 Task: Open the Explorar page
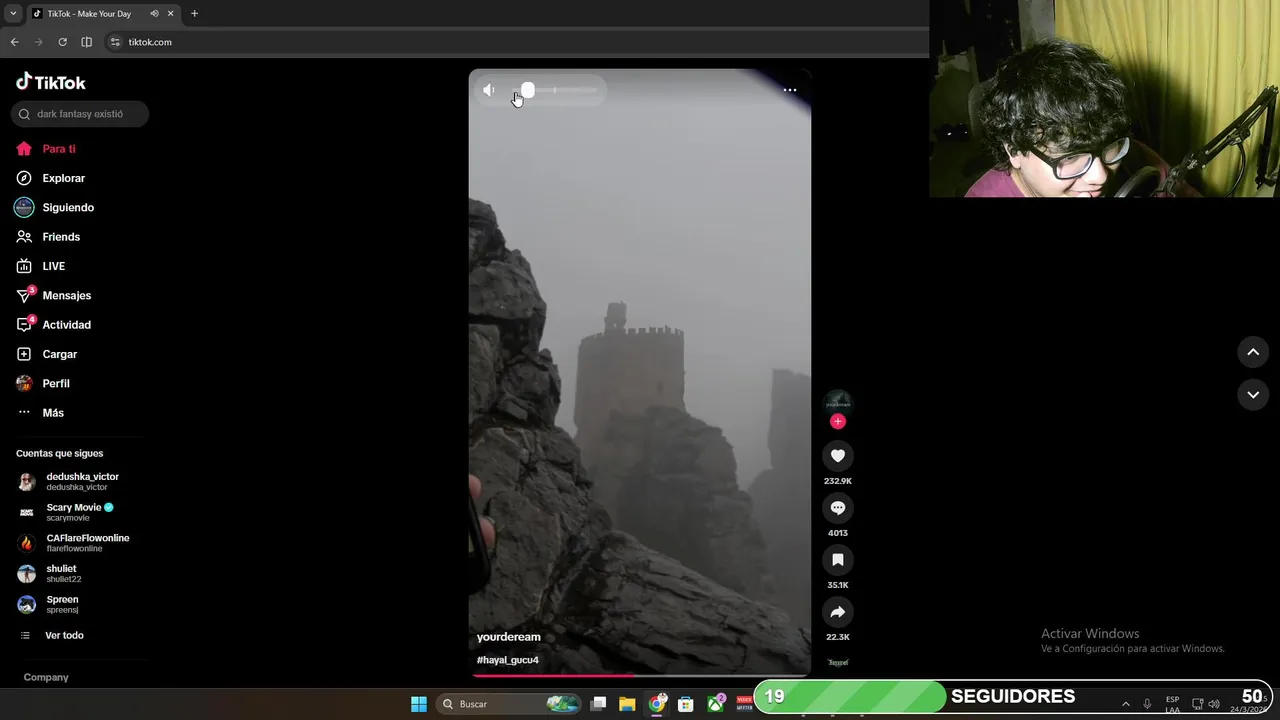[x=50, y=178]
